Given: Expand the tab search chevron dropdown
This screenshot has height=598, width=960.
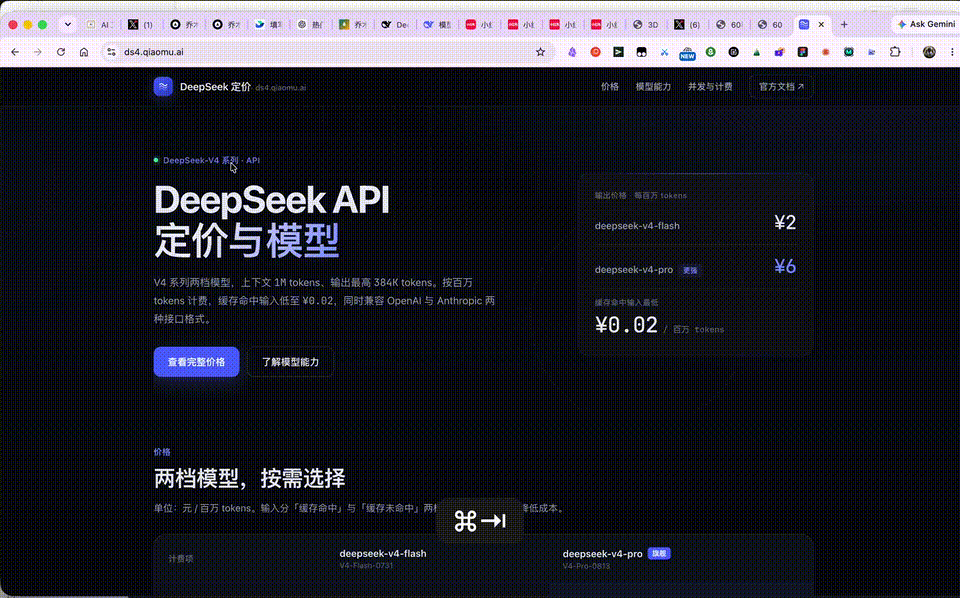Looking at the screenshot, I should pos(67,24).
